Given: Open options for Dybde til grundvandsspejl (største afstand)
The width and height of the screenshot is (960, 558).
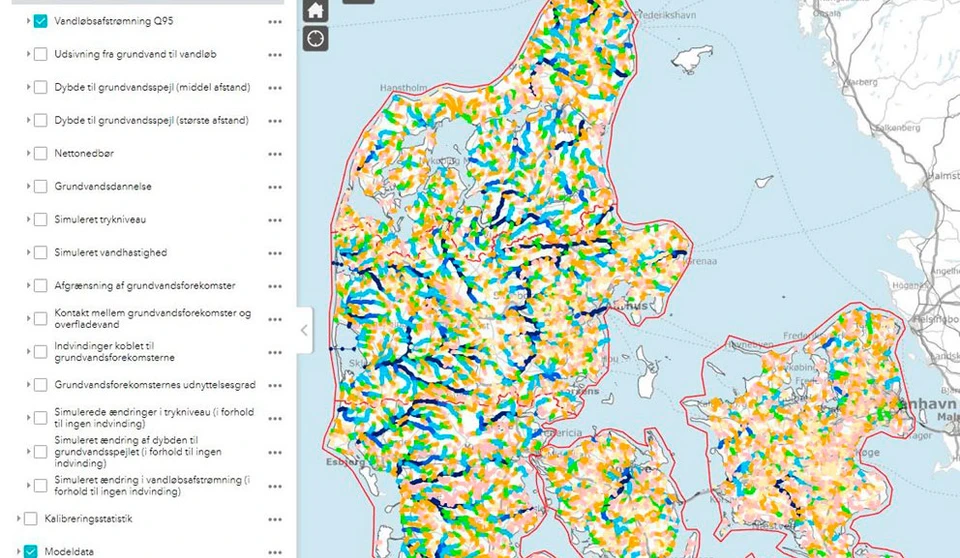Looking at the screenshot, I should point(275,121).
